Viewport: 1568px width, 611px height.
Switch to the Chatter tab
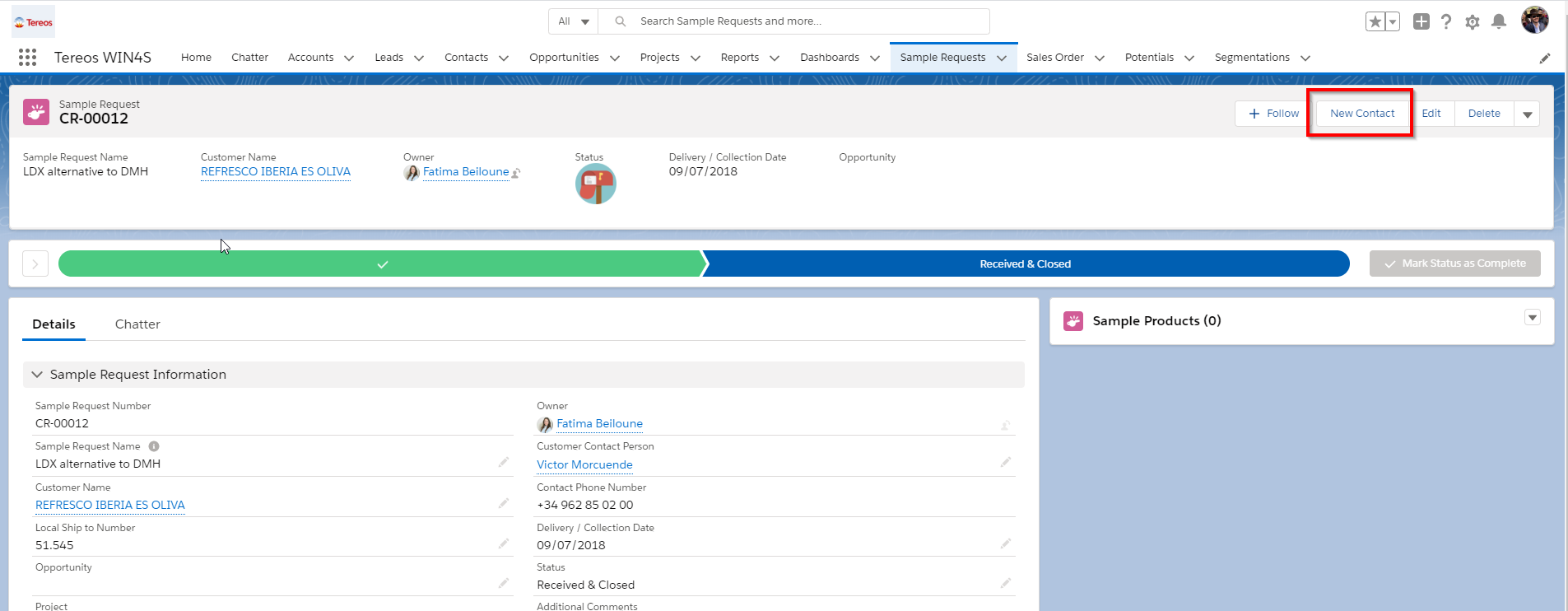[137, 324]
